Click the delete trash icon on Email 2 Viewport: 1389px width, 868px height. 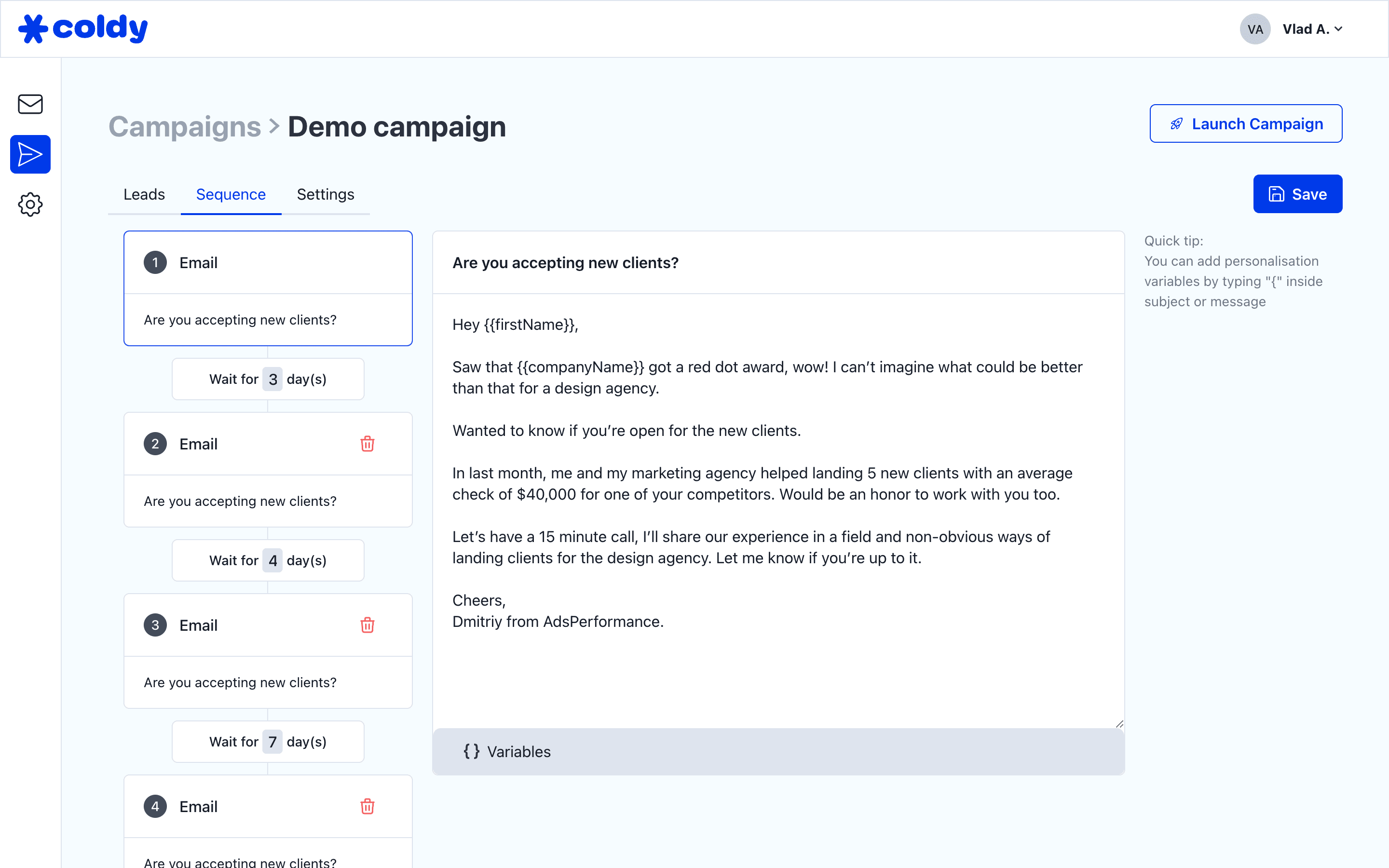[x=367, y=443]
